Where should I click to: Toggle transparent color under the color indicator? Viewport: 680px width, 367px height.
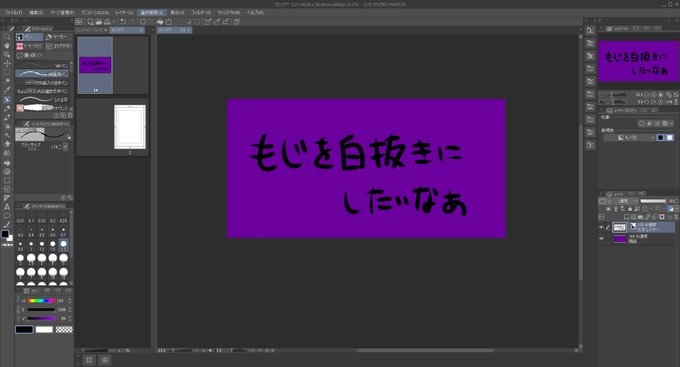[x=7, y=245]
